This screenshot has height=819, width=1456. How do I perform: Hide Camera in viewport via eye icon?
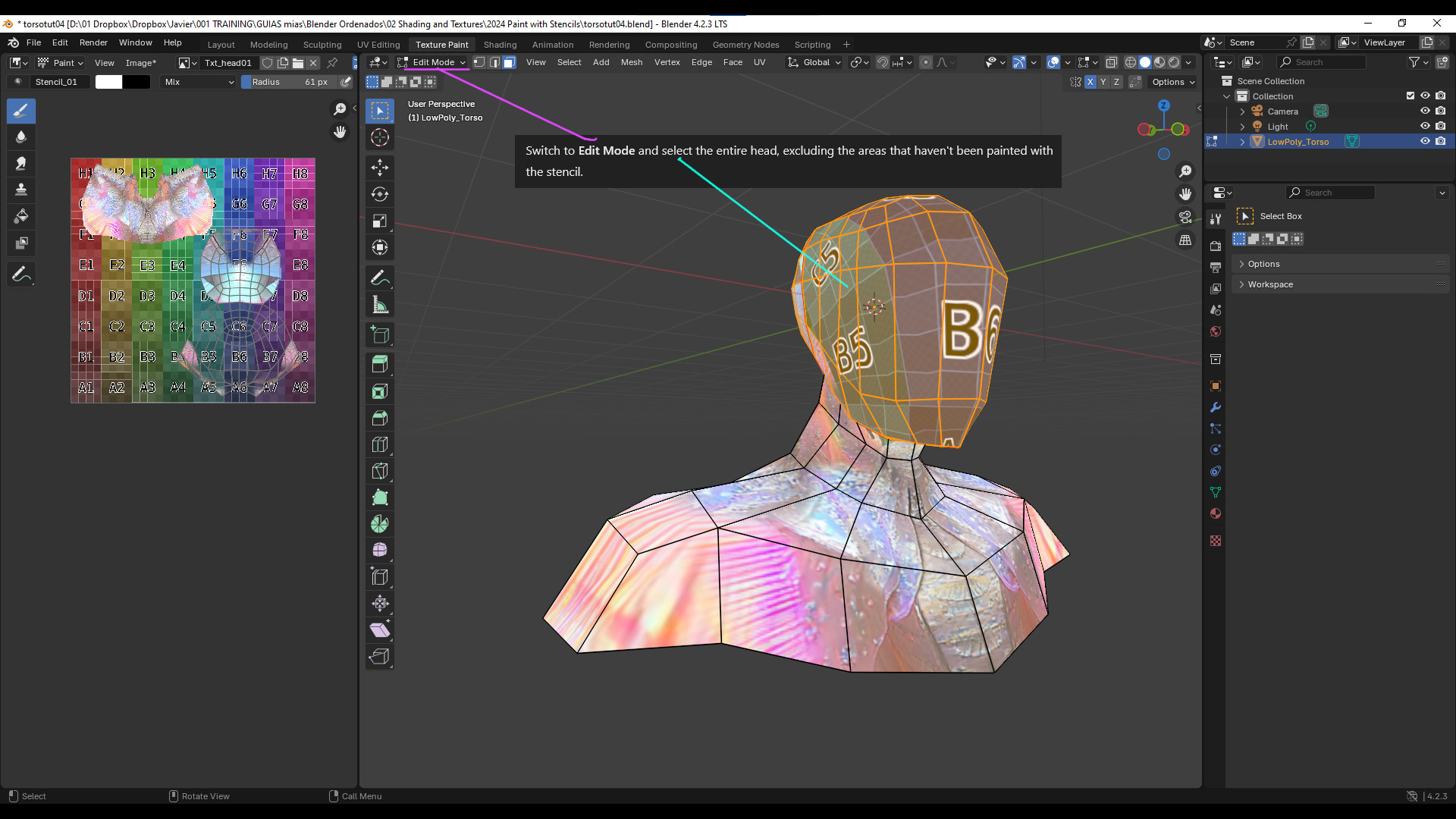click(x=1425, y=111)
